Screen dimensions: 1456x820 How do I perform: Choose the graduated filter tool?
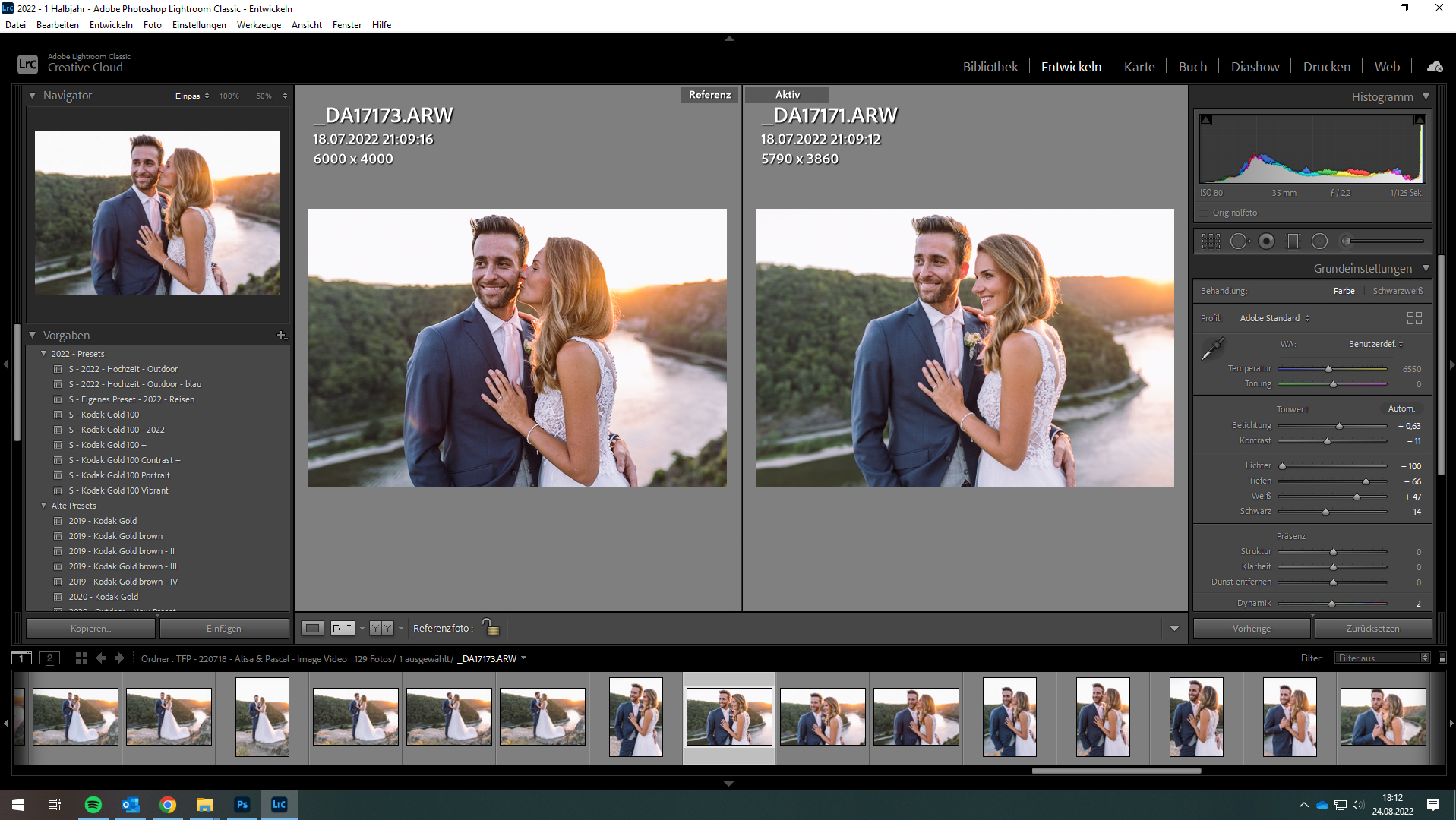click(x=1293, y=241)
